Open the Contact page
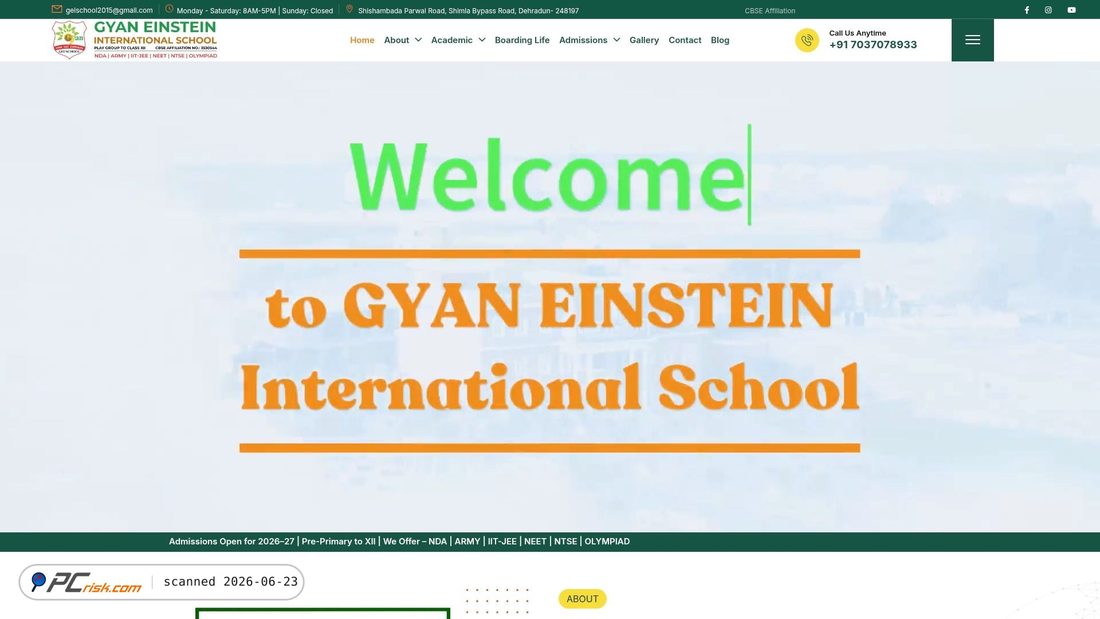This screenshot has height=619, width=1100. pos(685,40)
